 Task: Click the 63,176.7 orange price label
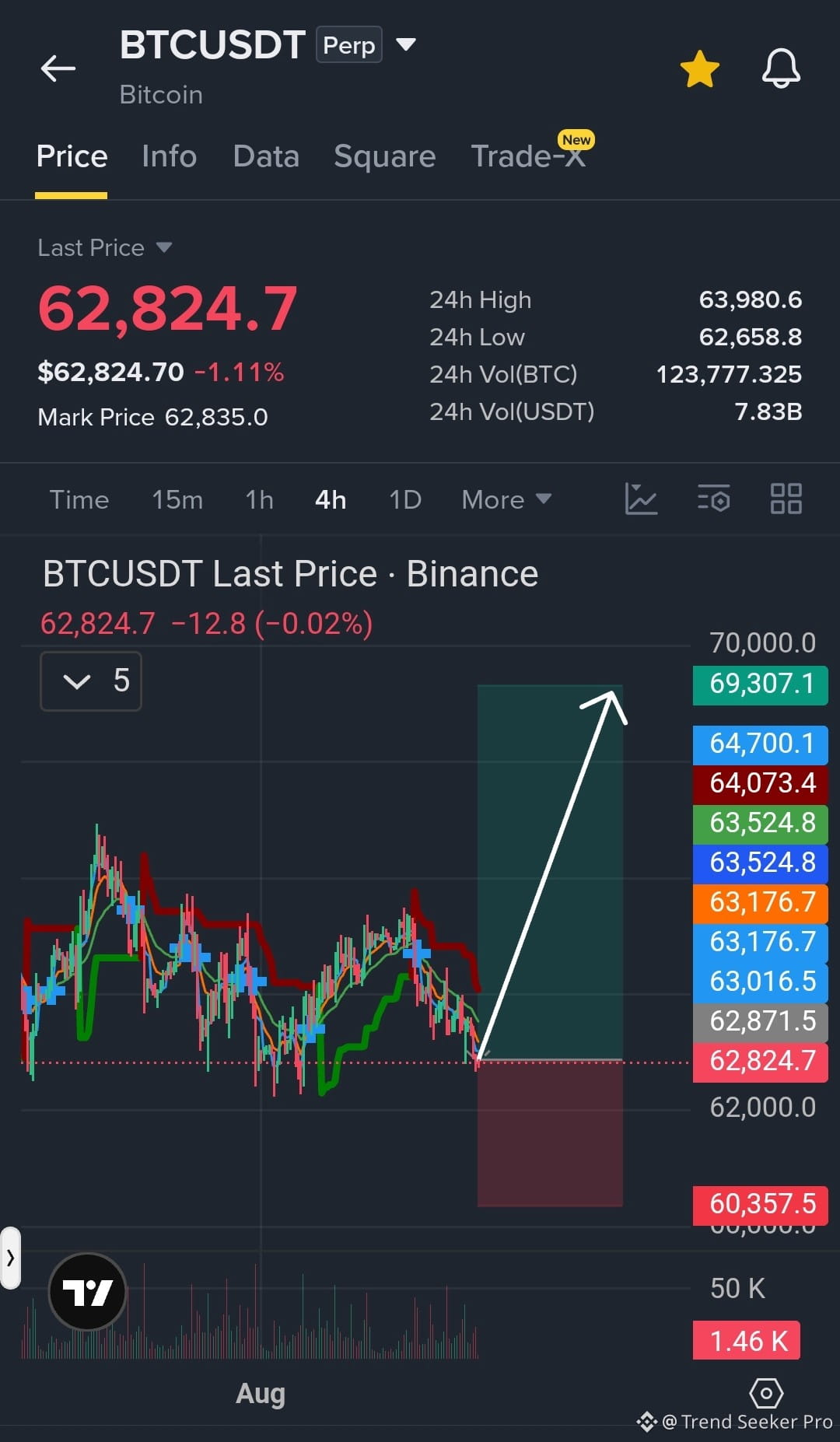pyautogui.click(x=761, y=903)
